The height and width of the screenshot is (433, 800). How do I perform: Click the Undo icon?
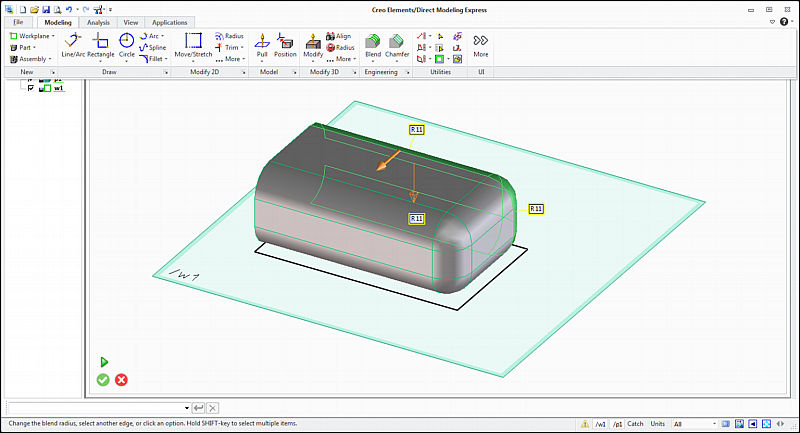tap(69, 10)
